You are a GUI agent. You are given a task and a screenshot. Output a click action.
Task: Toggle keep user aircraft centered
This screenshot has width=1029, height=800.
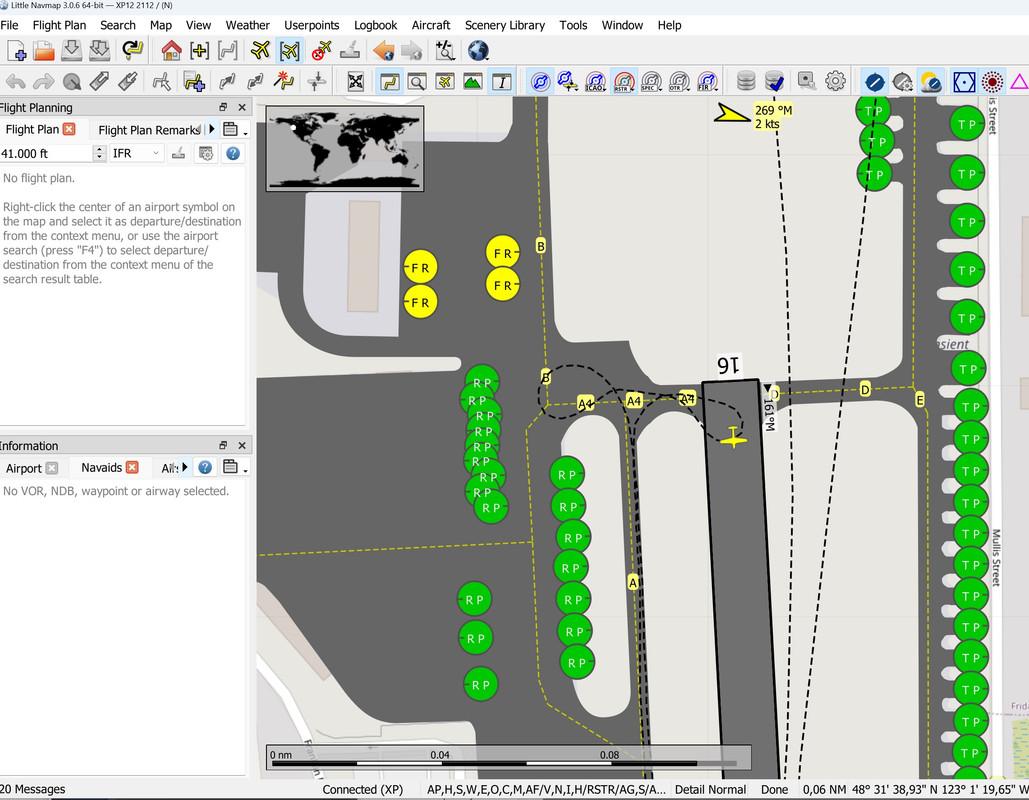(289, 51)
